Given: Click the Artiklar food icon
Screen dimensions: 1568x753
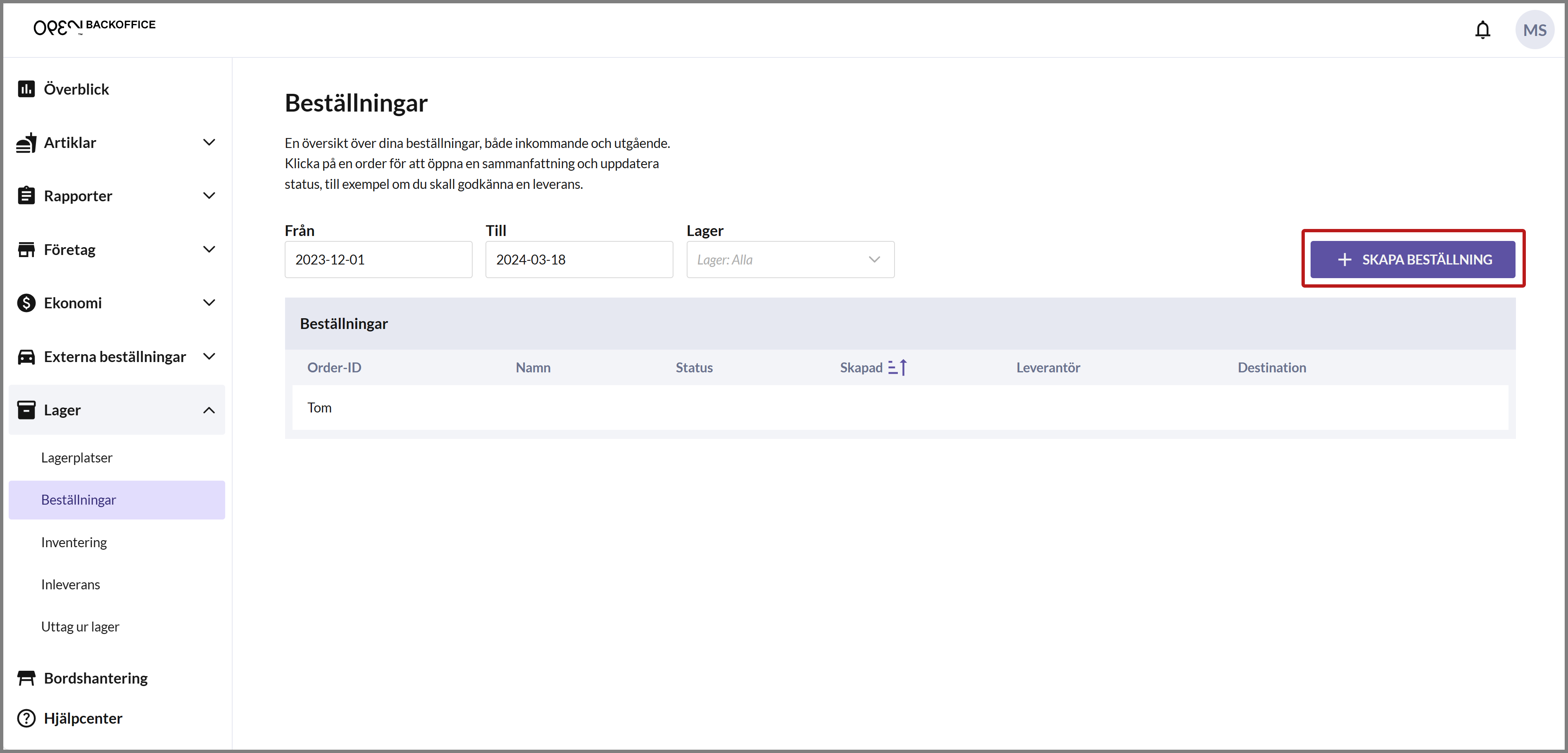Looking at the screenshot, I should click(x=26, y=143).
